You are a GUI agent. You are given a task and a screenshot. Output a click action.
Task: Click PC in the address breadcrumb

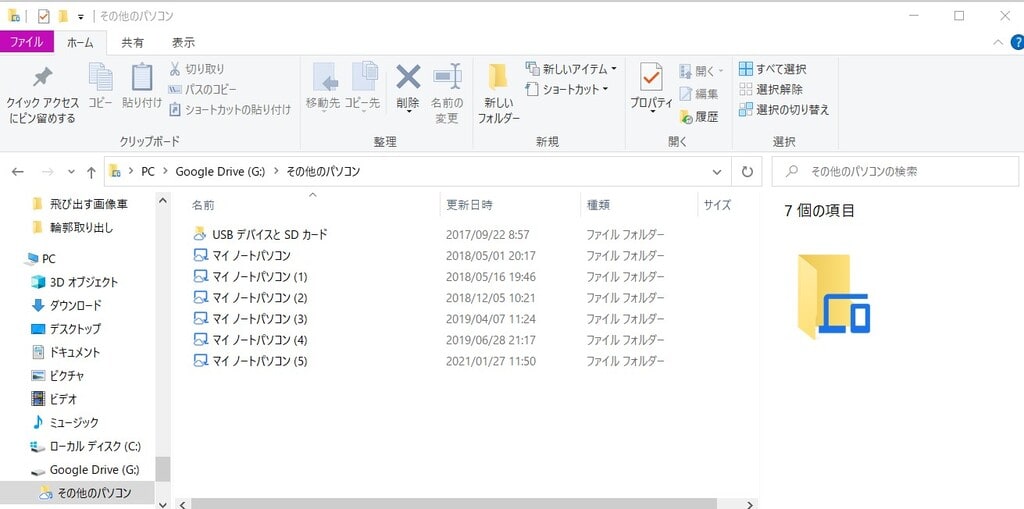click(x=148, y=172)
